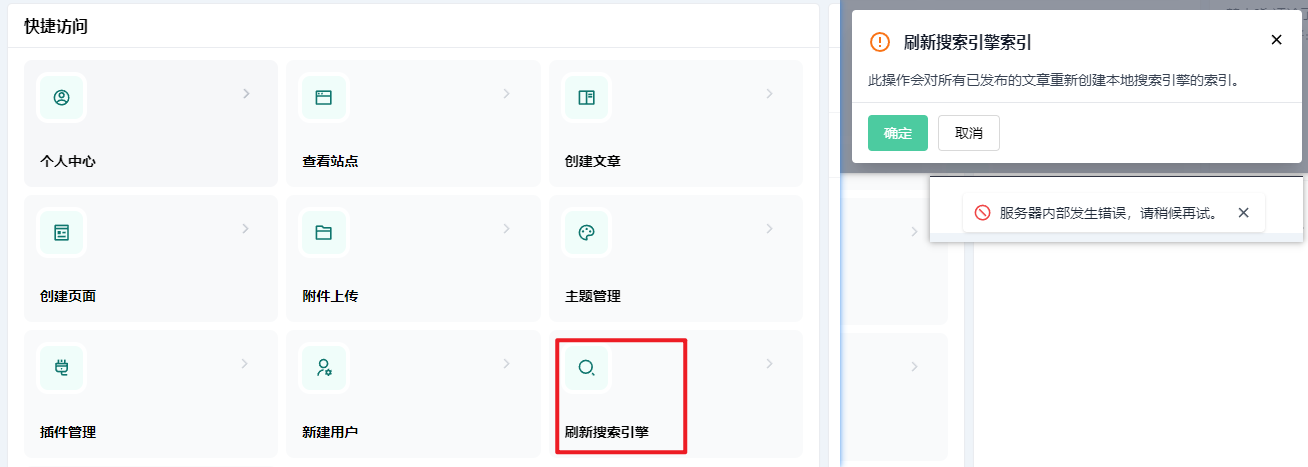Image resolution: width=1308 pixels, height=467 pixels.
Task: Select the 插件管理 card label
Action: (x=68, y=432)
